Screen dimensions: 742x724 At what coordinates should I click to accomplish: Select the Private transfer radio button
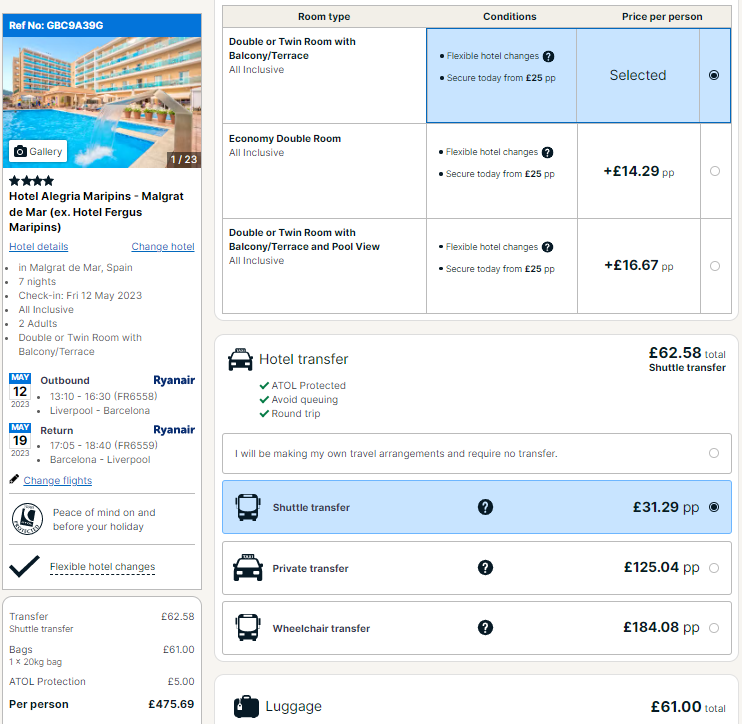[x=714, y=568]
